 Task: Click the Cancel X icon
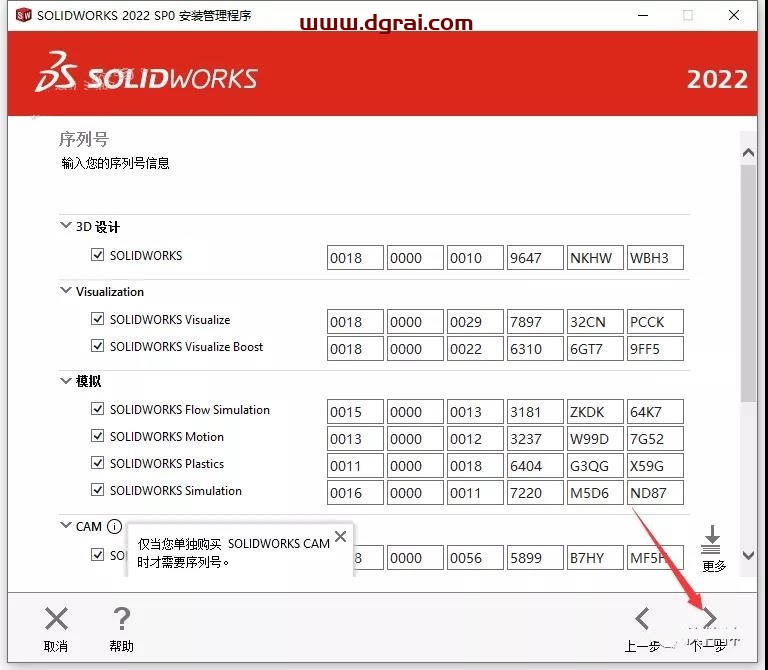[56, 619]
